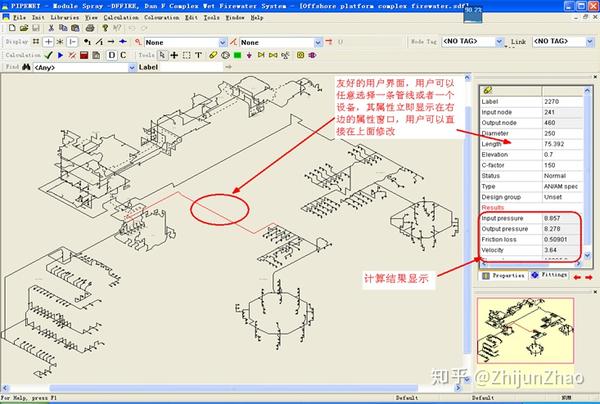Select the yellow pipe drawing tool
Screen dimensions: 600x404
213,55
